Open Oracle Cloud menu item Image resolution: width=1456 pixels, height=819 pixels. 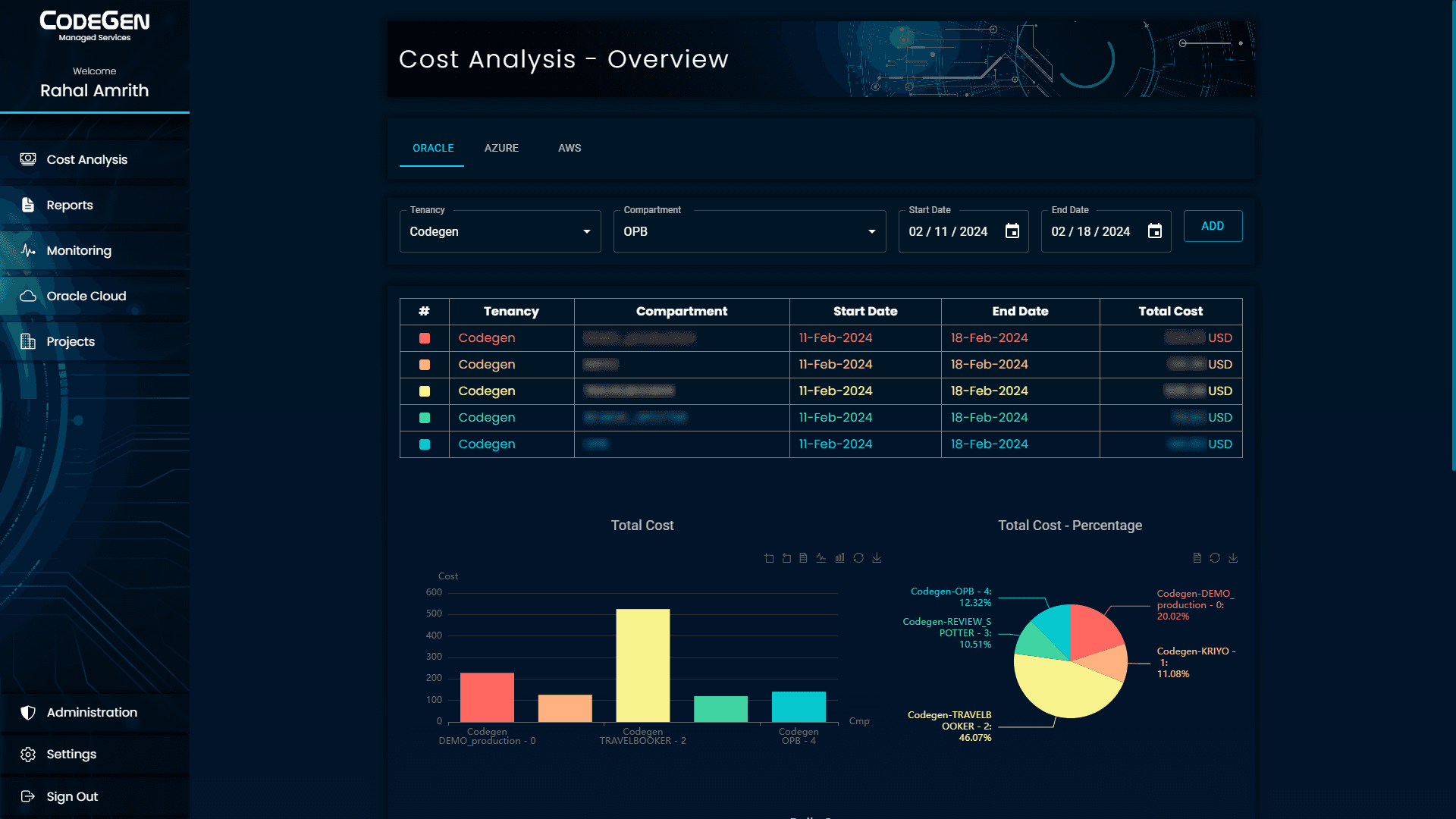click(x=95, y=296)
